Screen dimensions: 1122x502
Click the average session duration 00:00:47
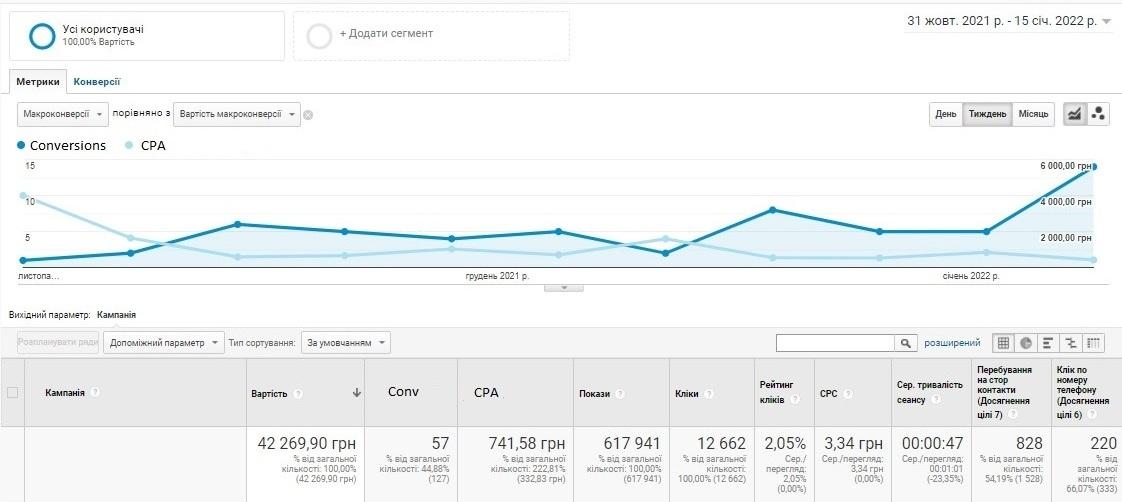pos(931,444)
